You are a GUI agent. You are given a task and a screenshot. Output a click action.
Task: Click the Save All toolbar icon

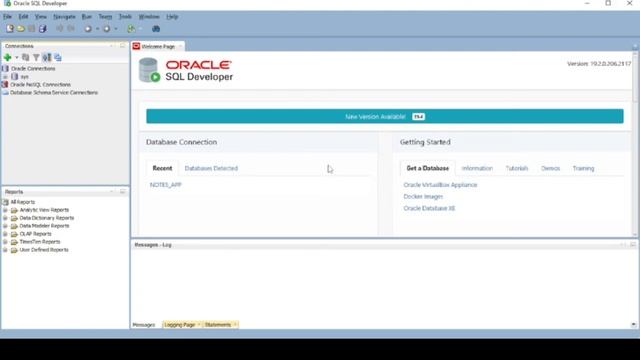pyautogui.click(x=42, y=29)
